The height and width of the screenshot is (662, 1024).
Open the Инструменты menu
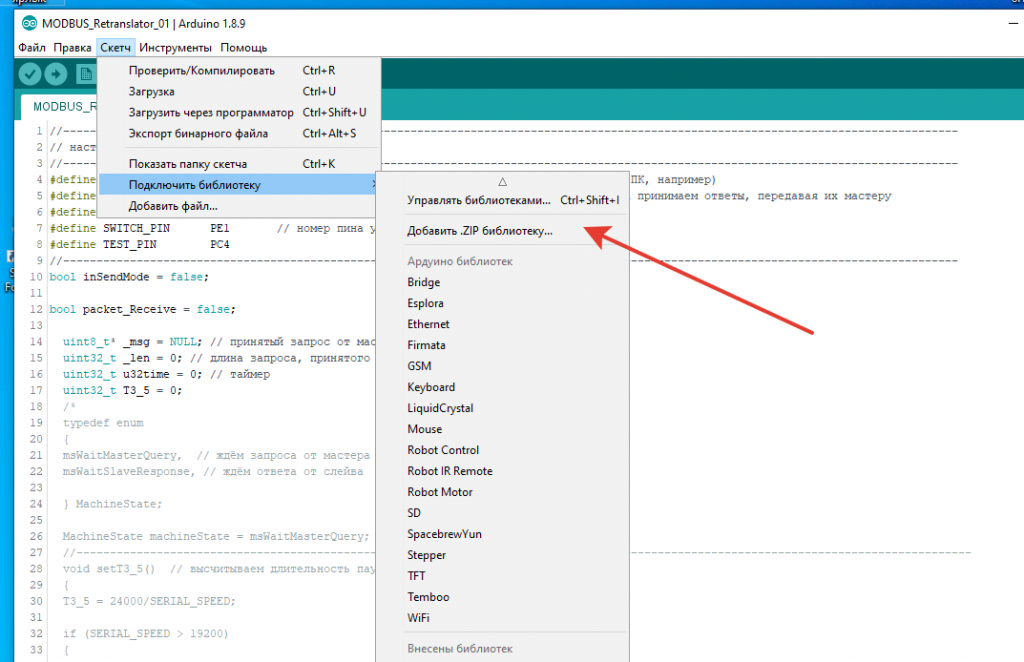pyautogui.click(x=175, y=48)
